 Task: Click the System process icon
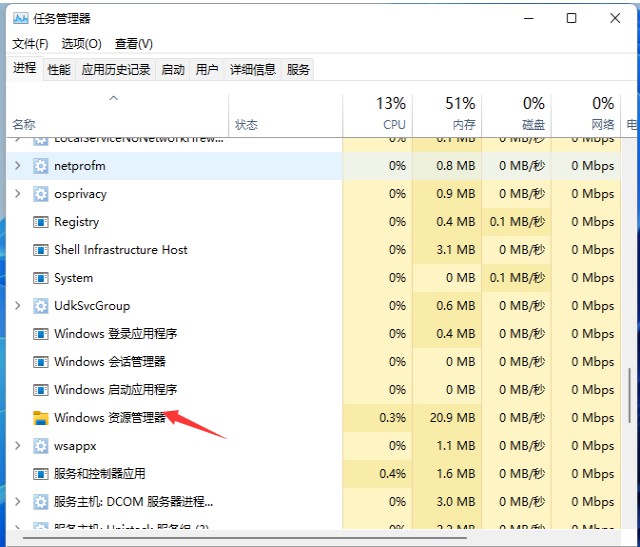[41, 278]
